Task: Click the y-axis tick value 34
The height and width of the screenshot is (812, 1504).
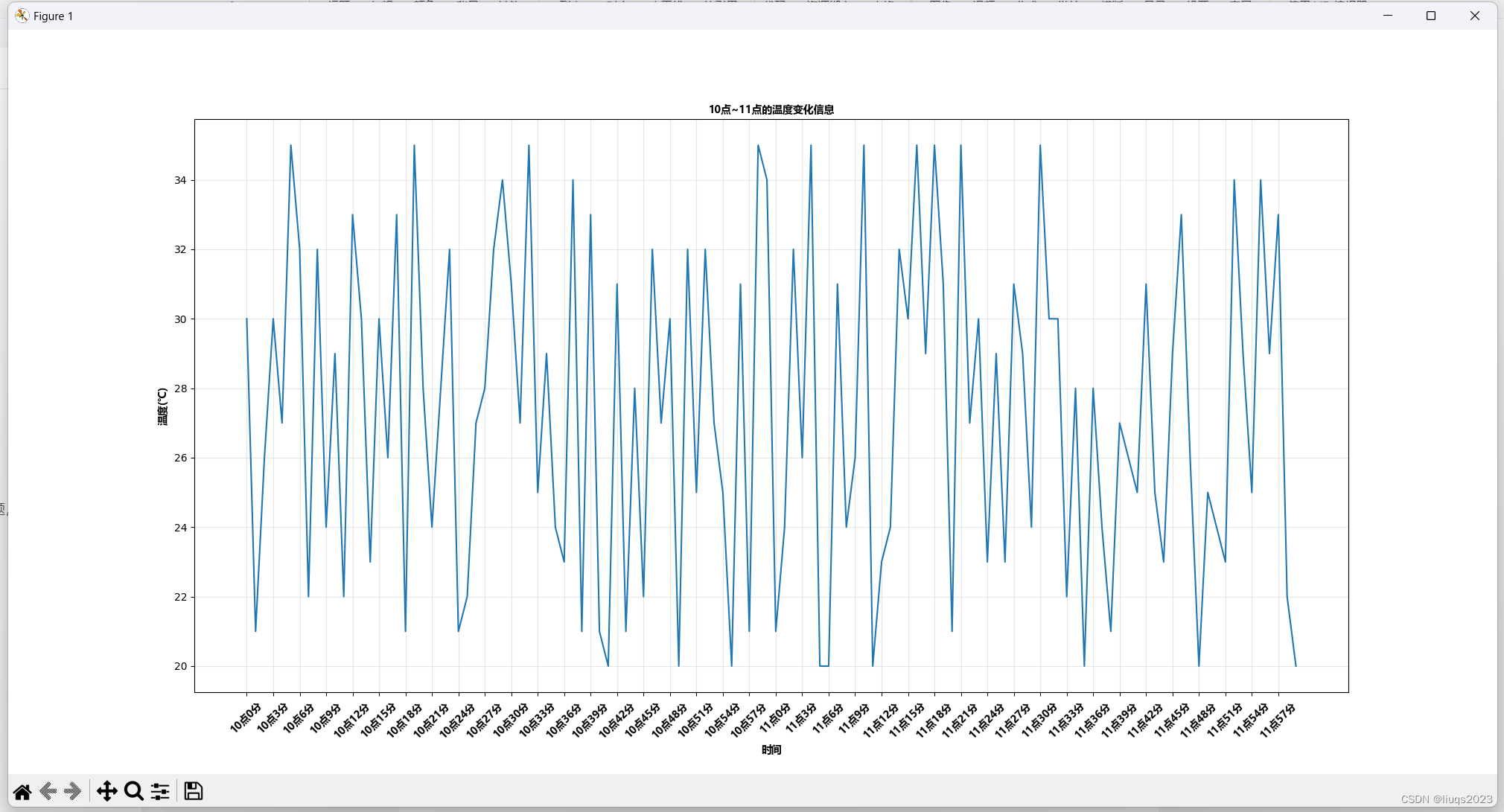Action: (x=181, y=180)
